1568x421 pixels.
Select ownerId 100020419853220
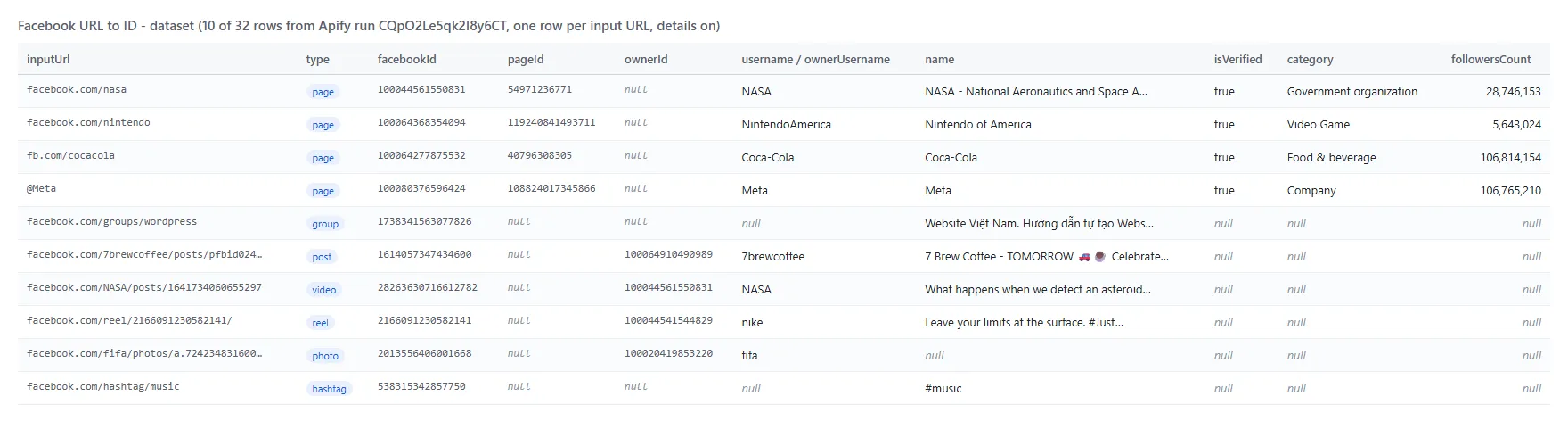[x=668, y=354]
